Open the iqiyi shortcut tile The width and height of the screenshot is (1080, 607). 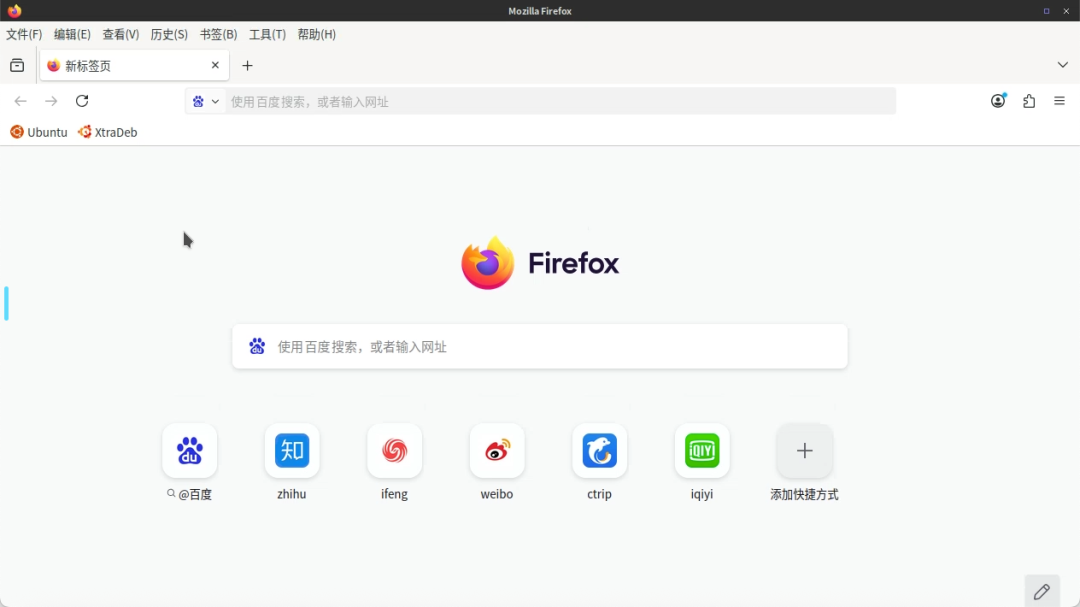click(702, 451)
